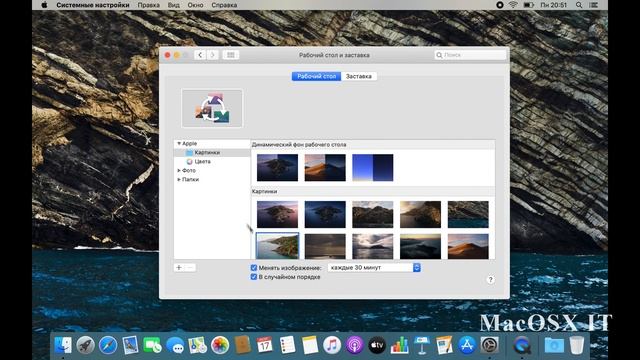This screenshot has height=360, width=640.
Task: Choose blue gradient dynamic wallpaper
Action: coord(373,167)
